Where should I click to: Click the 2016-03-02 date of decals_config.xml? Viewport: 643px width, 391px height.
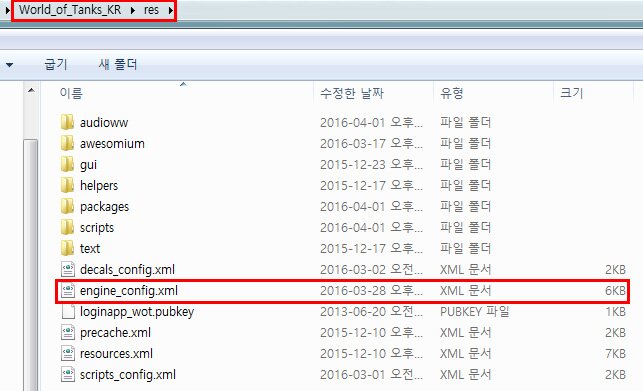coord(371,269)
